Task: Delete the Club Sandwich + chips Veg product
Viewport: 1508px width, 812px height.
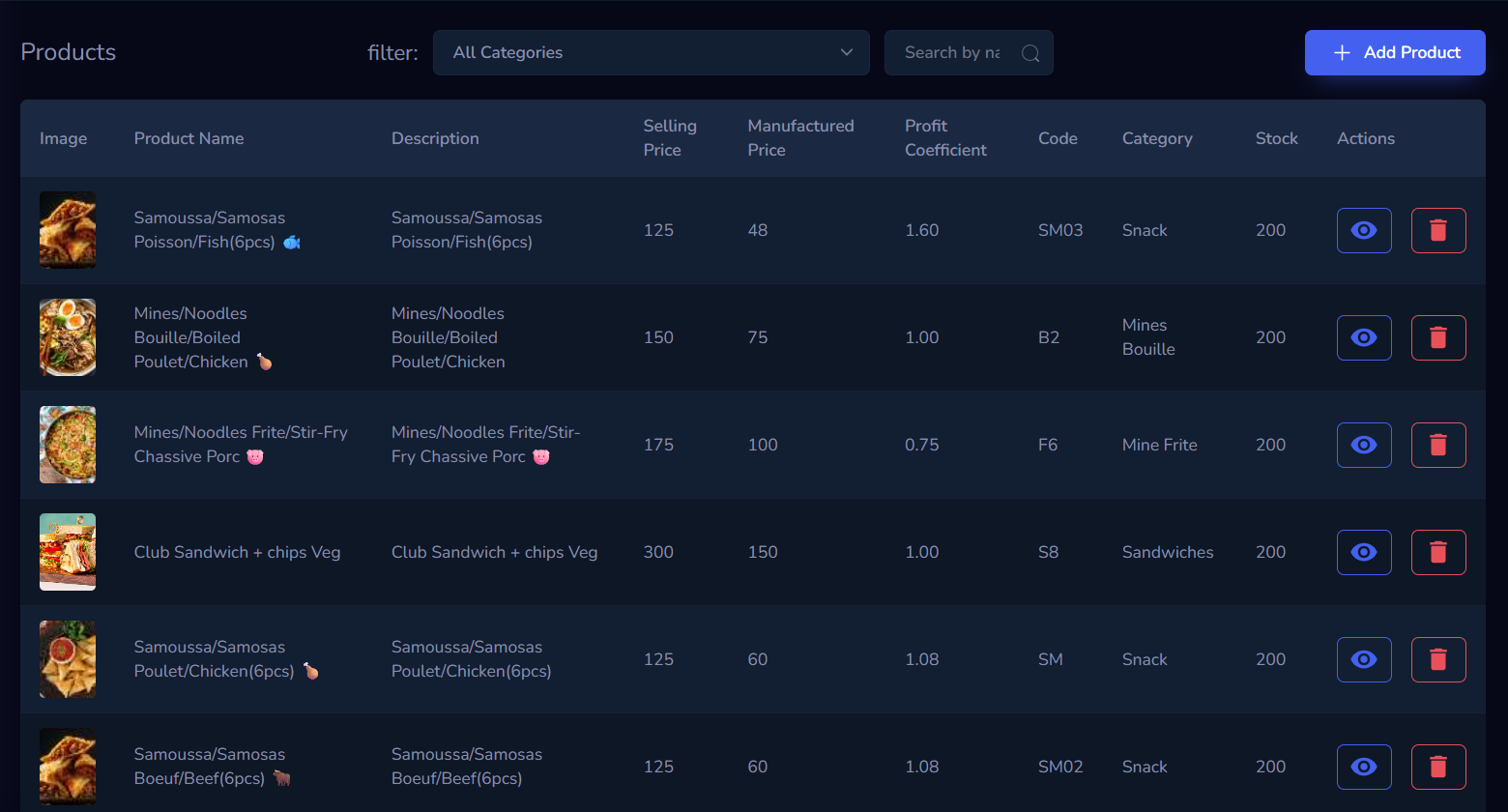Action: pyautogui.click(x=1437, y=552)
